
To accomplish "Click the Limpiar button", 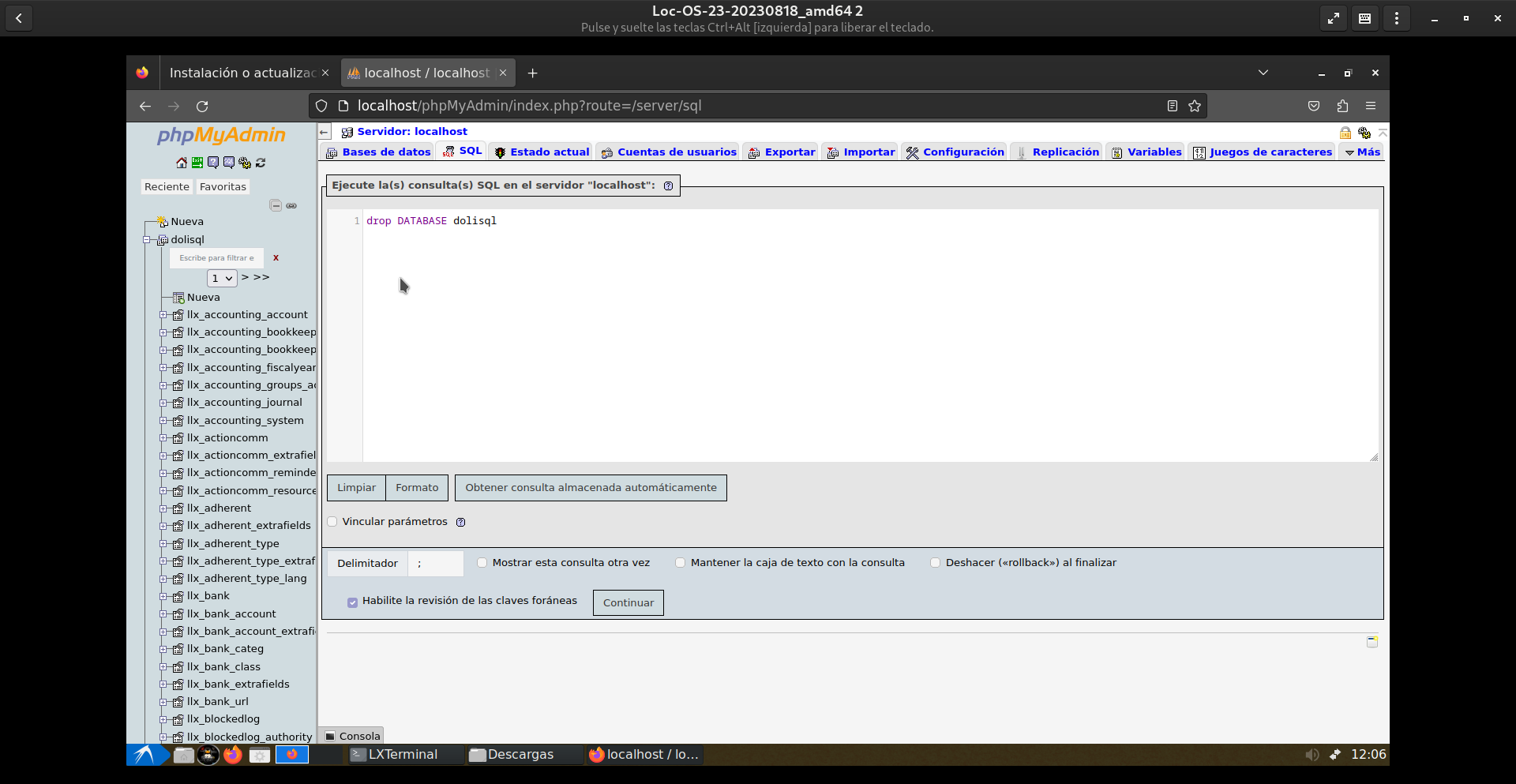I will pyautogui.click(x=356, y=488).
